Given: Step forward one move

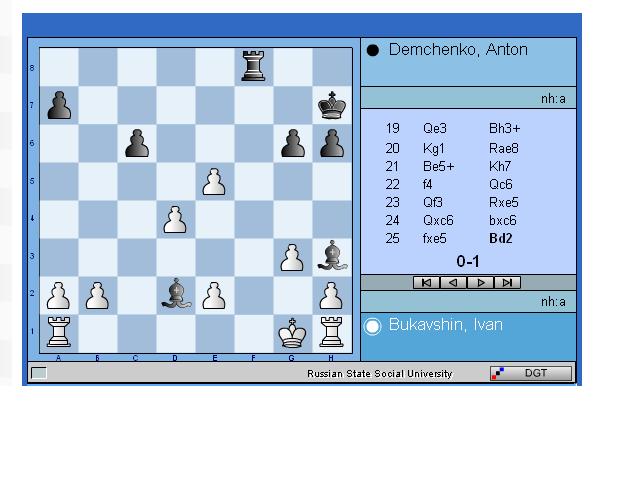Looking at the screenshot, I should [x=481, y=283].
